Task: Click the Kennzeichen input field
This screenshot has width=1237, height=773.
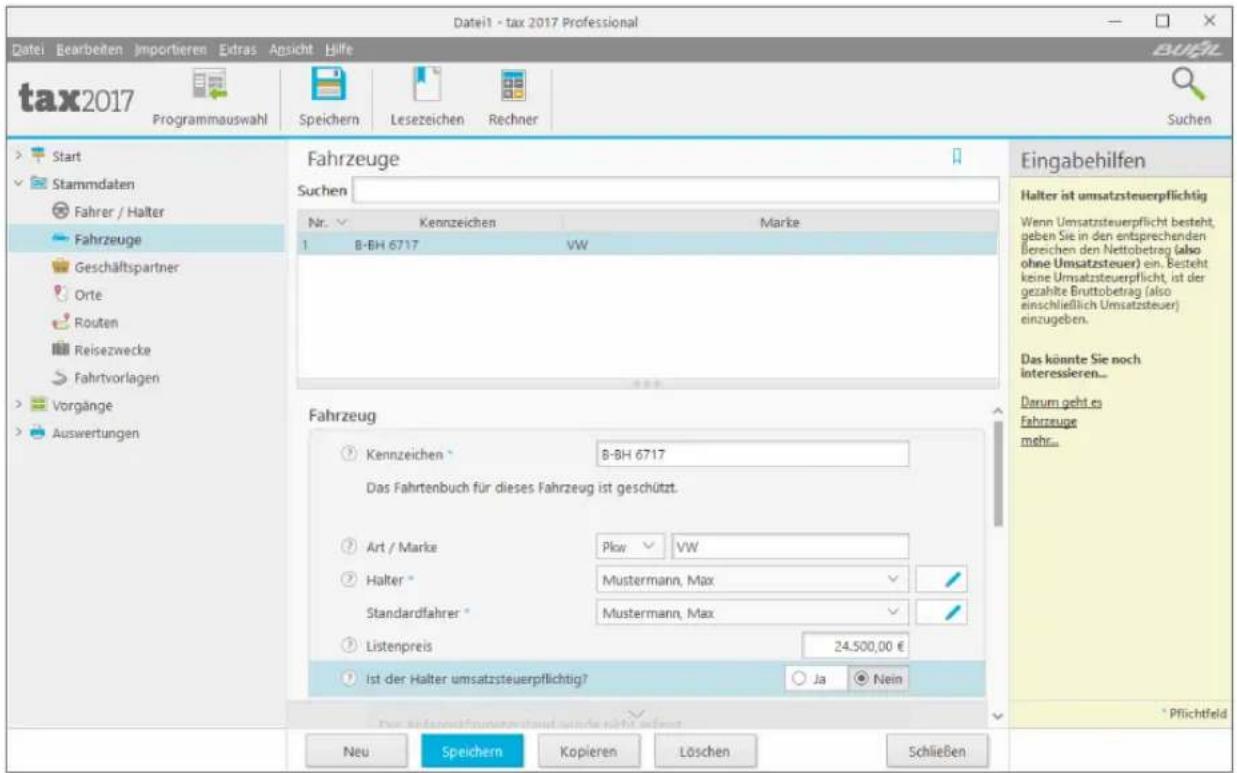Action: 752,454
